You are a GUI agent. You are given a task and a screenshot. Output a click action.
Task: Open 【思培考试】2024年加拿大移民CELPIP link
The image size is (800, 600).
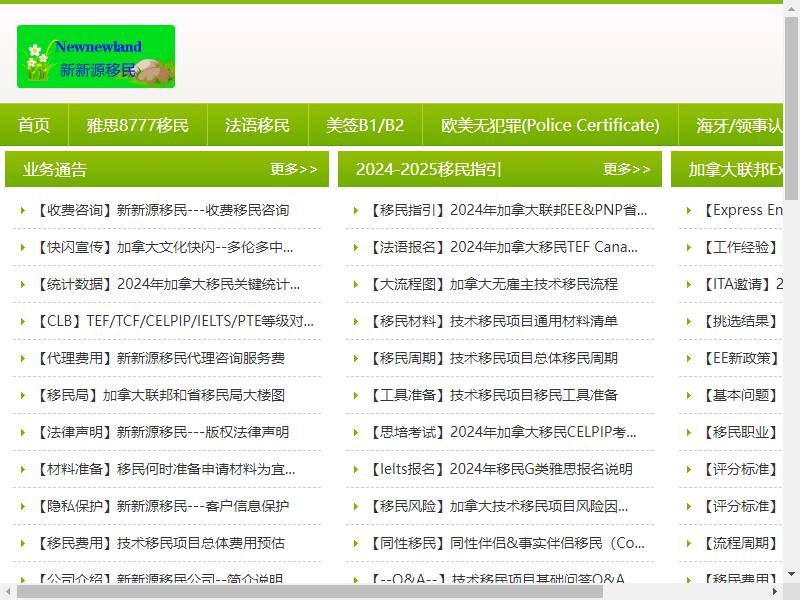504,432
